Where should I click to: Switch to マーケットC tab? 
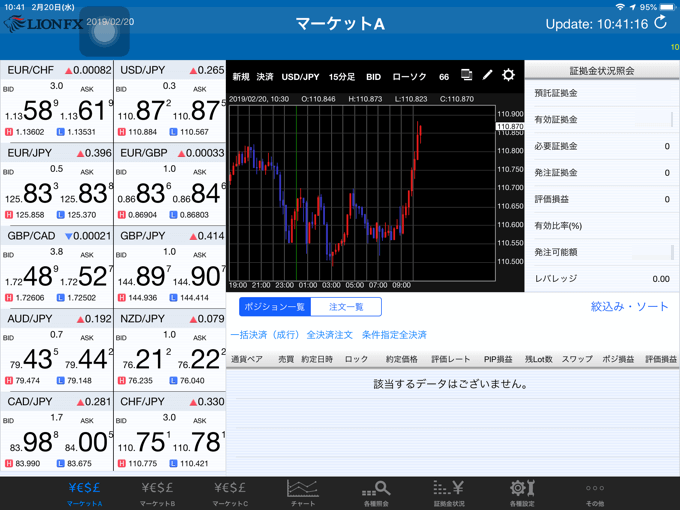tap(230, 491)
